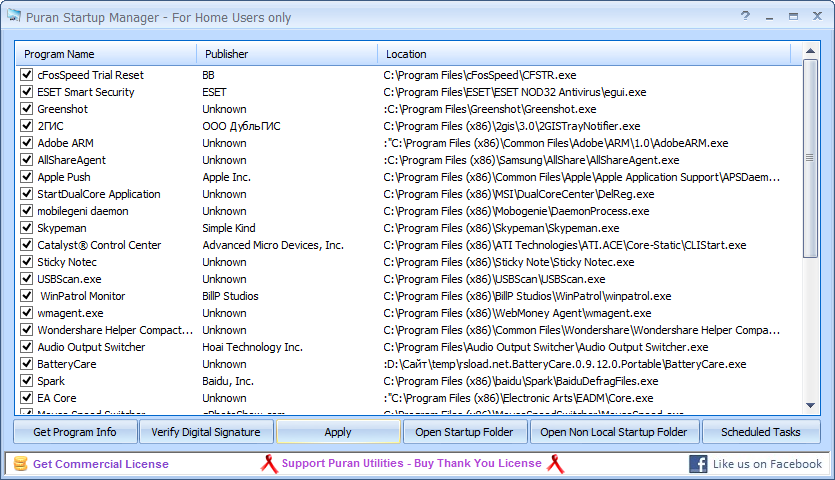Viewport: 835px width, 480px height.
Task: Open Non Local Startup Folder
Action: tap(614, 432)
